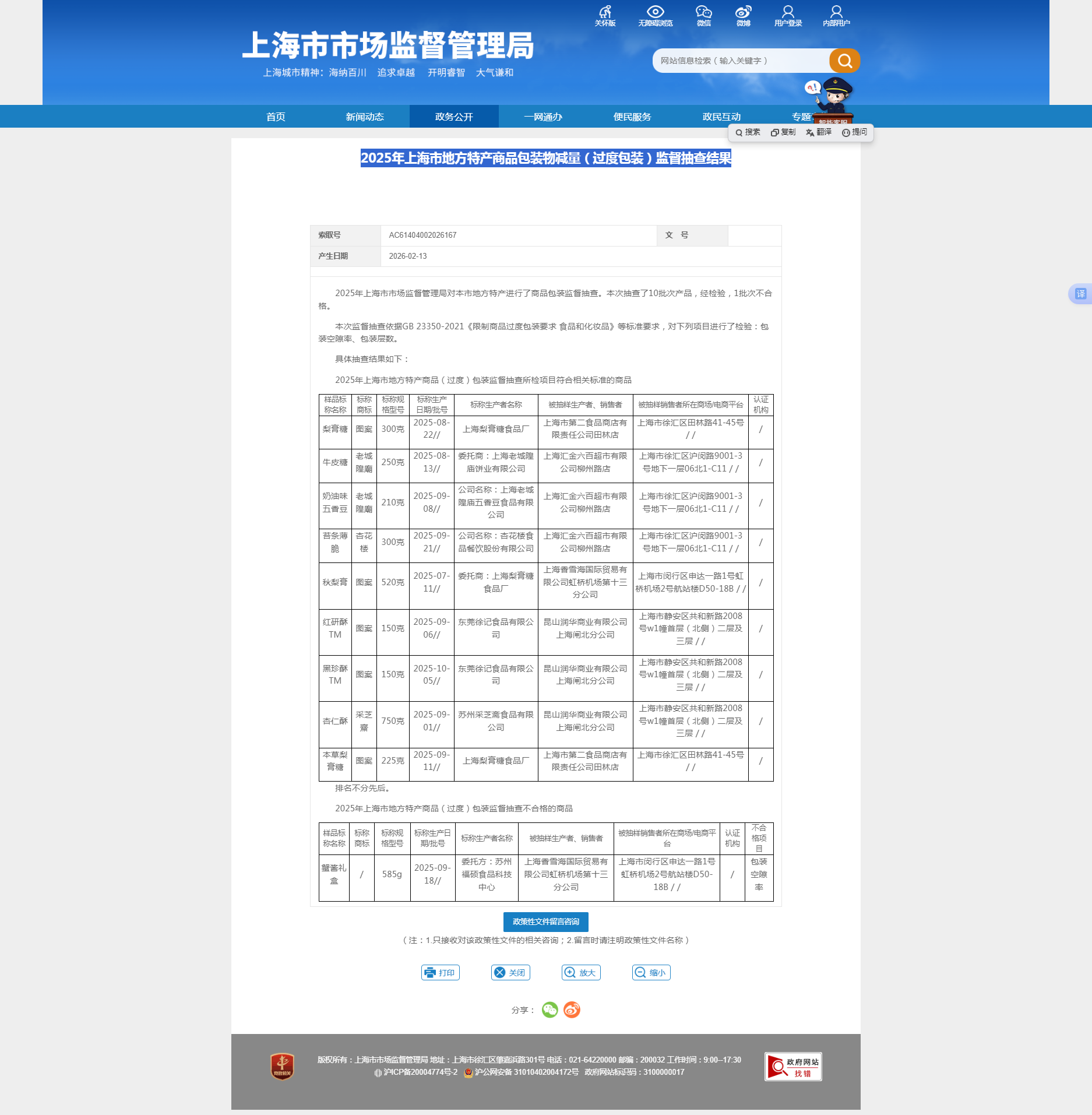Click the floating 译 translate side button

(1080, 294)
